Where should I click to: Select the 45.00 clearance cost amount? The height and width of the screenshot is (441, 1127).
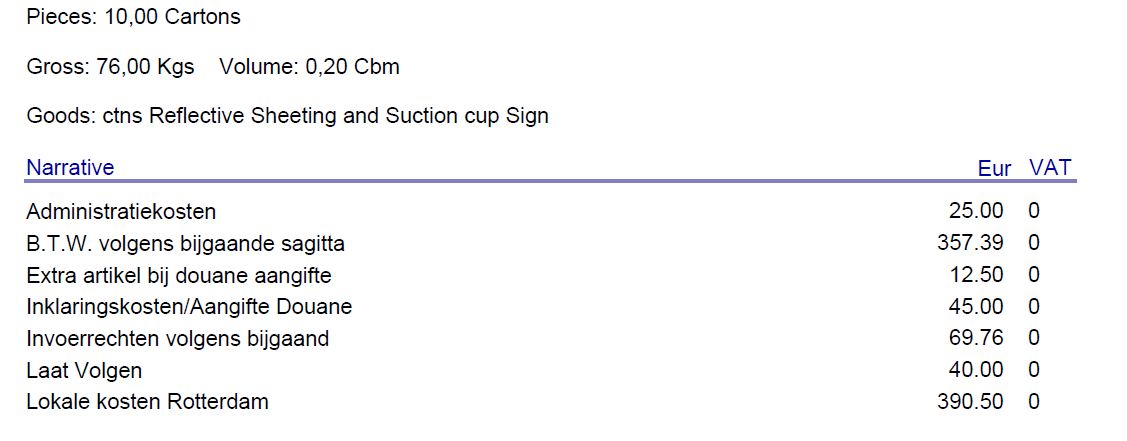[x=976, y=306]
